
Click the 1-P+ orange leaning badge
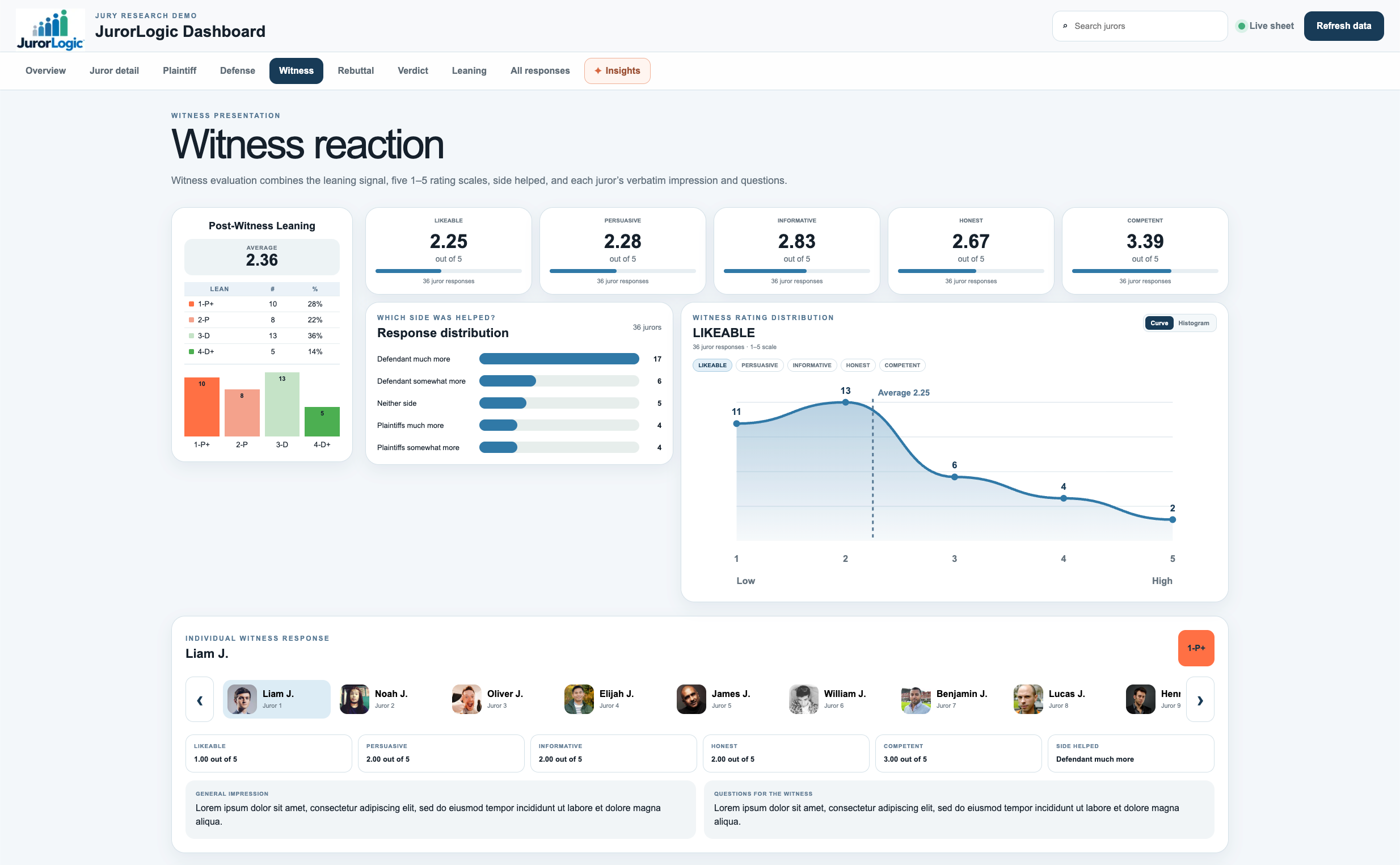[x=1196, y=648]
